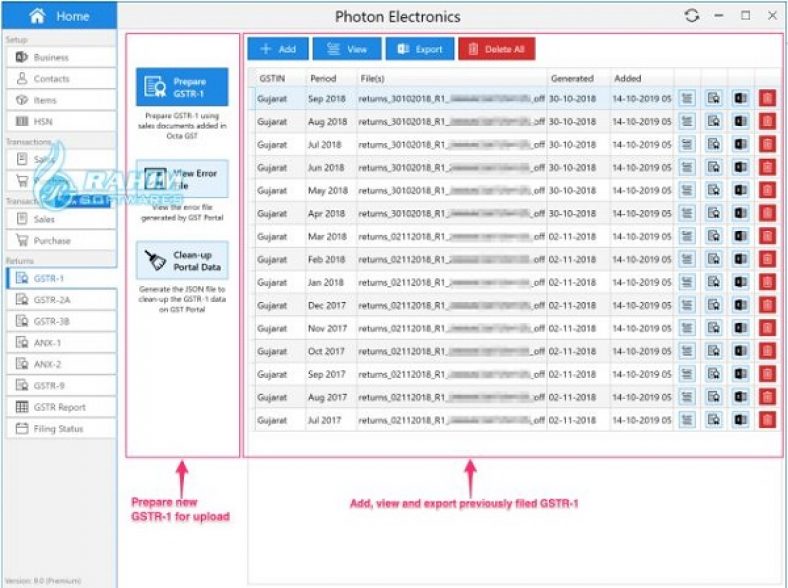Click the Add button
The height and width of the screenshot is (588, 788).
pyautogui.click(x=278, y=49)
